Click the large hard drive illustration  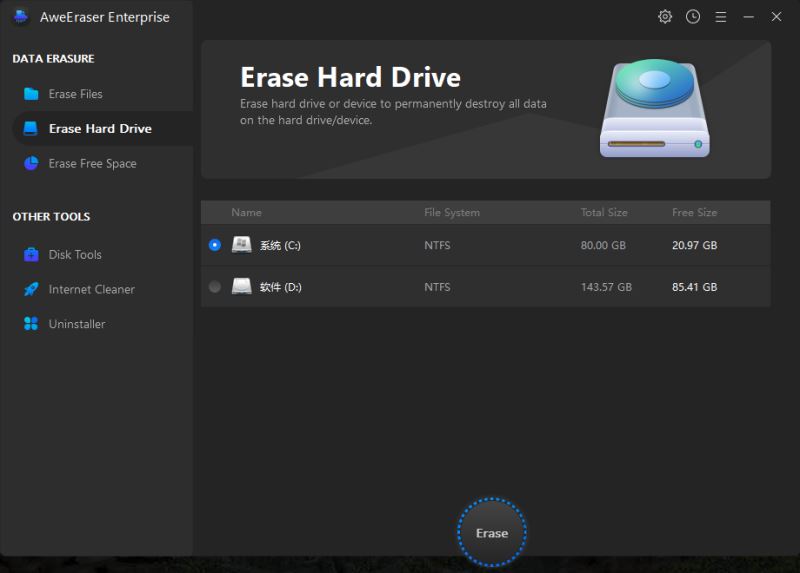[655, 108]
